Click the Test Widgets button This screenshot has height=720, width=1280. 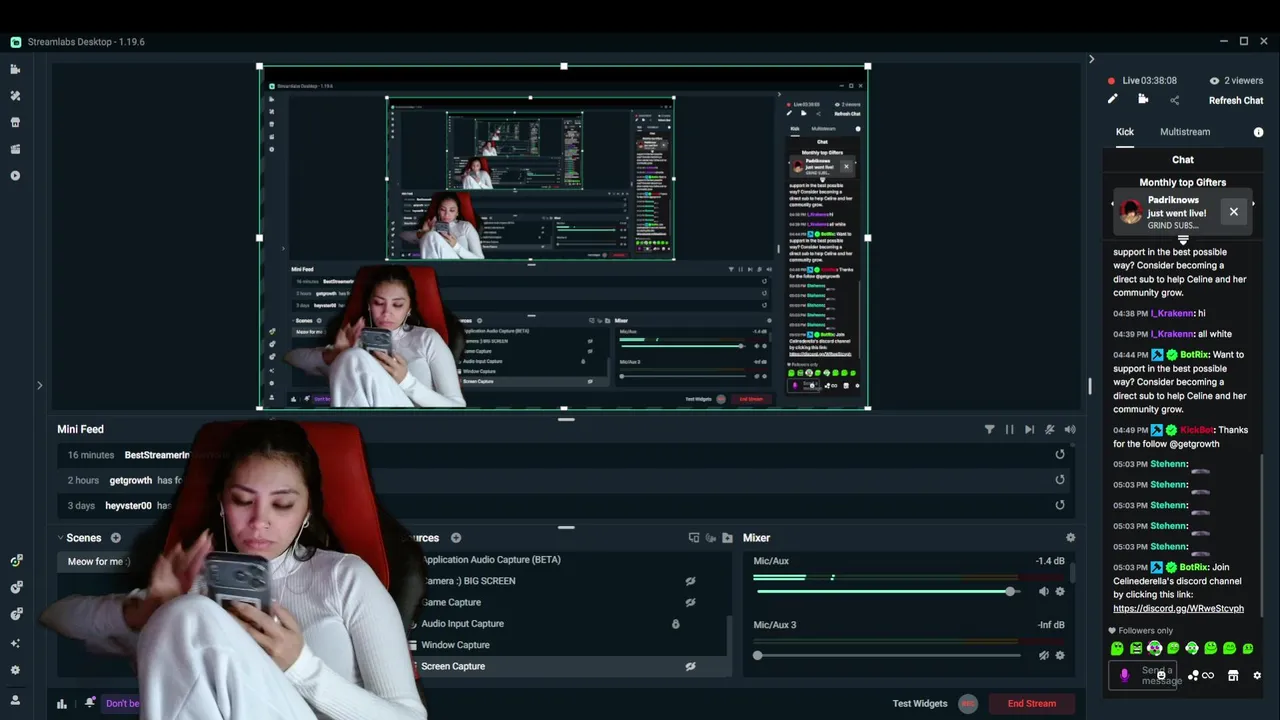click(x=920, y=703)
